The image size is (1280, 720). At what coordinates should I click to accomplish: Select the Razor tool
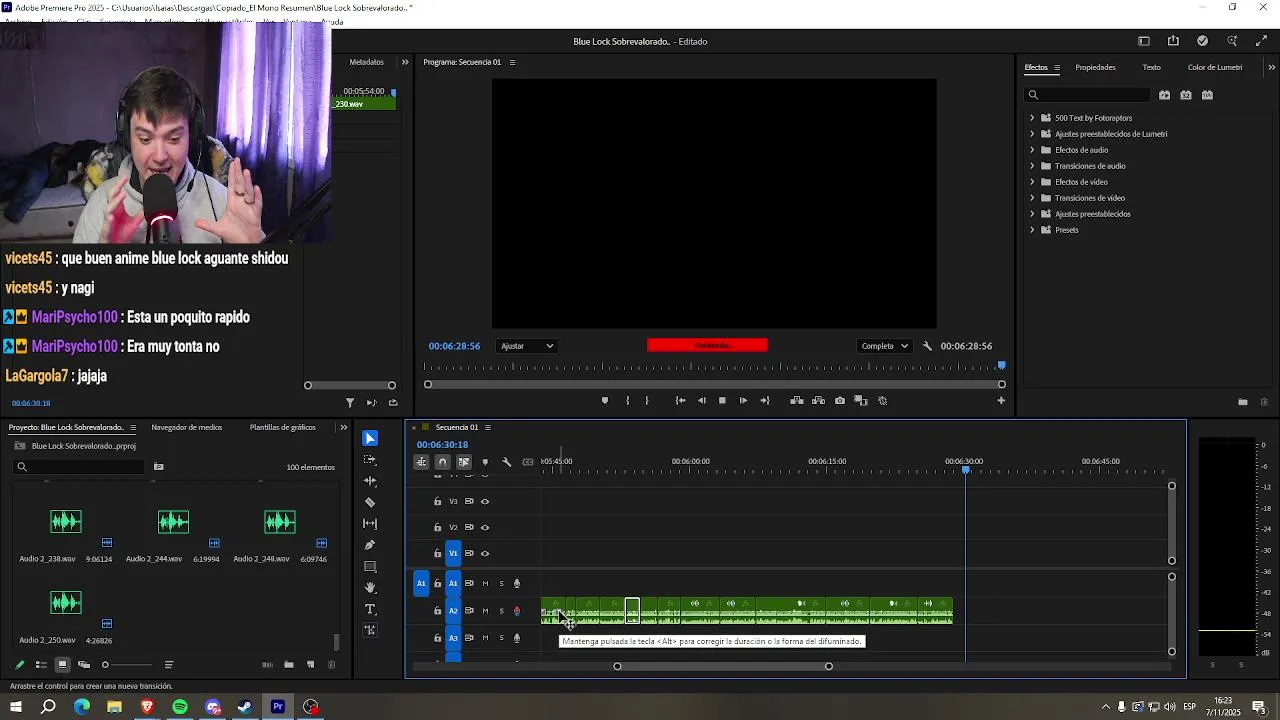(x=370, y=502)
